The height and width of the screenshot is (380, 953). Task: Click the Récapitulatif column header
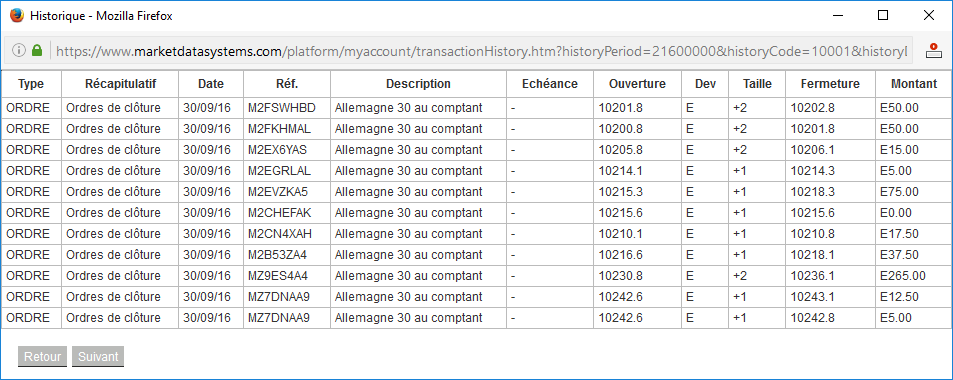click(x=120, y=84)
